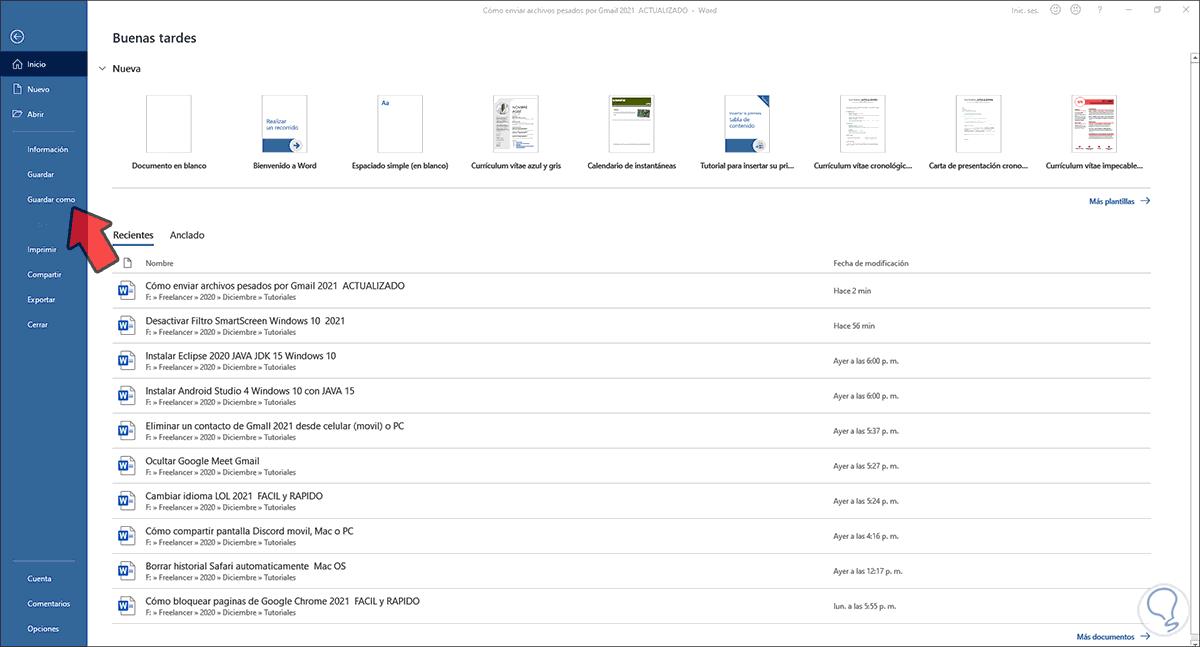
Task: Click Word icon beside Eliminar un contacto
Action: coord(126,431)
